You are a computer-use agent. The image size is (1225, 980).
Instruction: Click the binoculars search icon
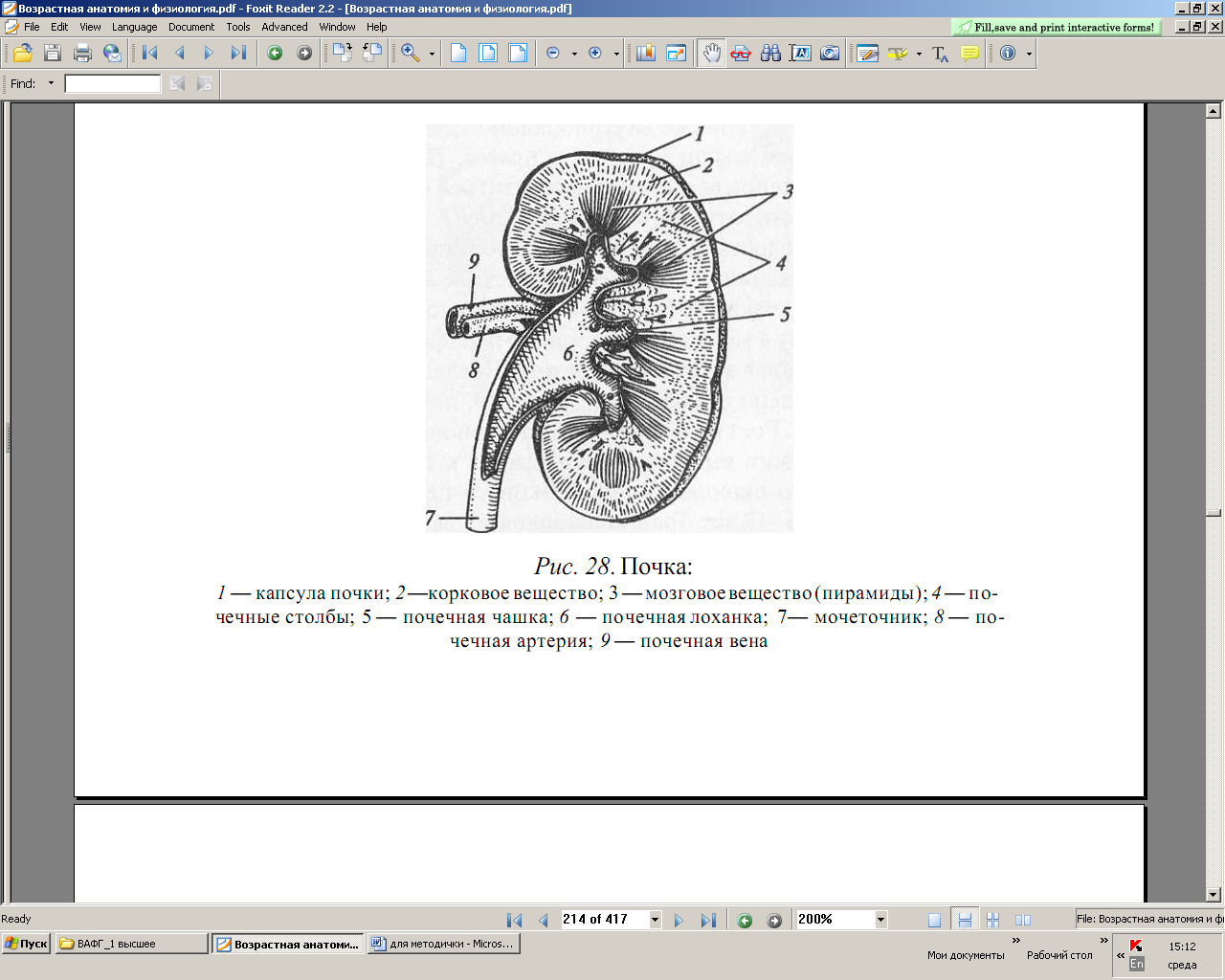(770, 54)
